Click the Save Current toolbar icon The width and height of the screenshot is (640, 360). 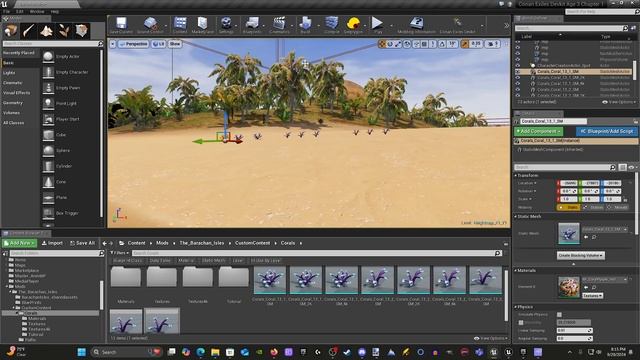(121, 25)
